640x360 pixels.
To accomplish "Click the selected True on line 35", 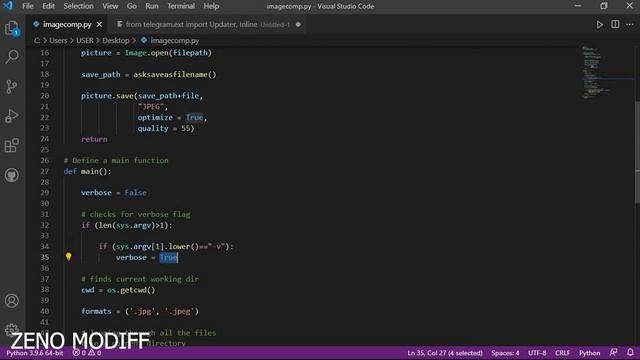I will pos(169,258).
